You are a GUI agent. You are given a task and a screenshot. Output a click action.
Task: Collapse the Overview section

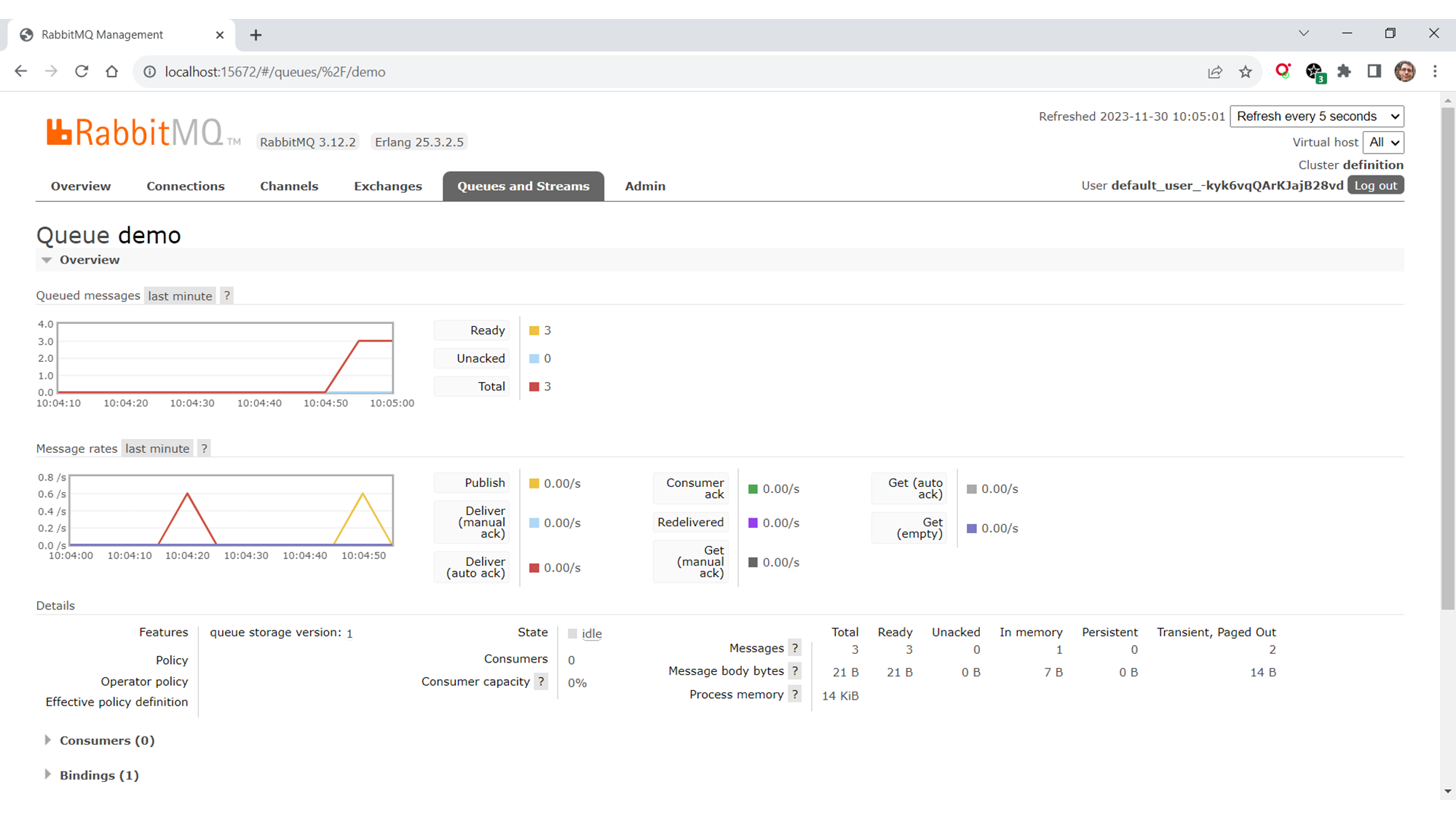[x=89, y=260]
